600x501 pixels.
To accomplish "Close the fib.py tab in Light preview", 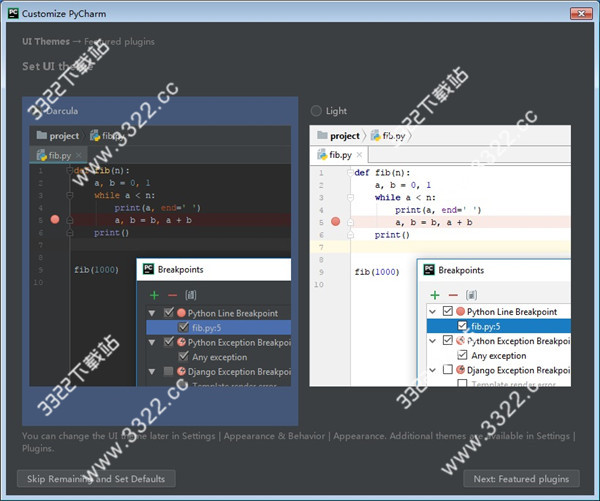I will tap(359, 155).
